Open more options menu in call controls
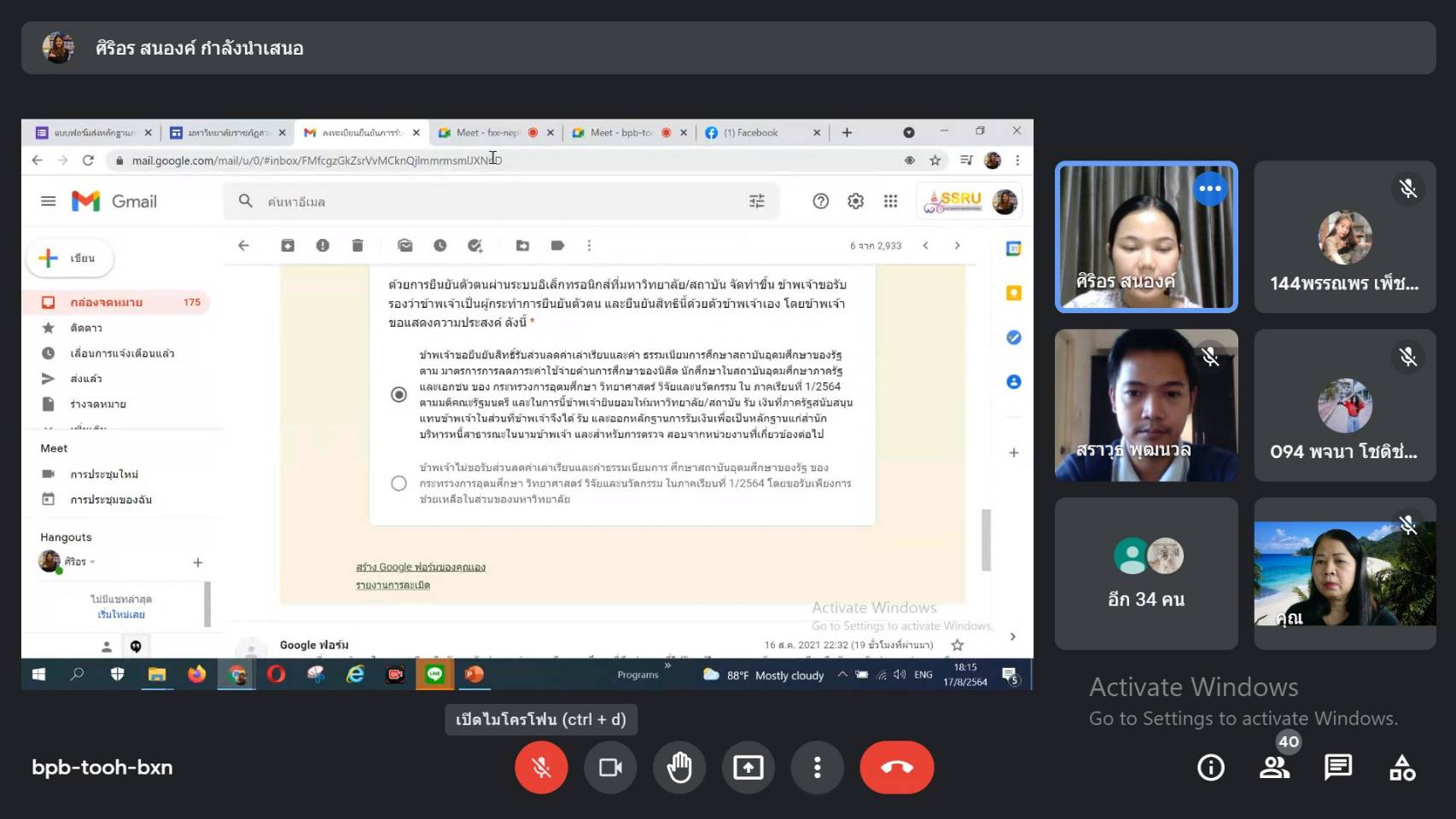The height and width of the screenshot is (819, 1456). pyautogui.click(x=817, y=768)
